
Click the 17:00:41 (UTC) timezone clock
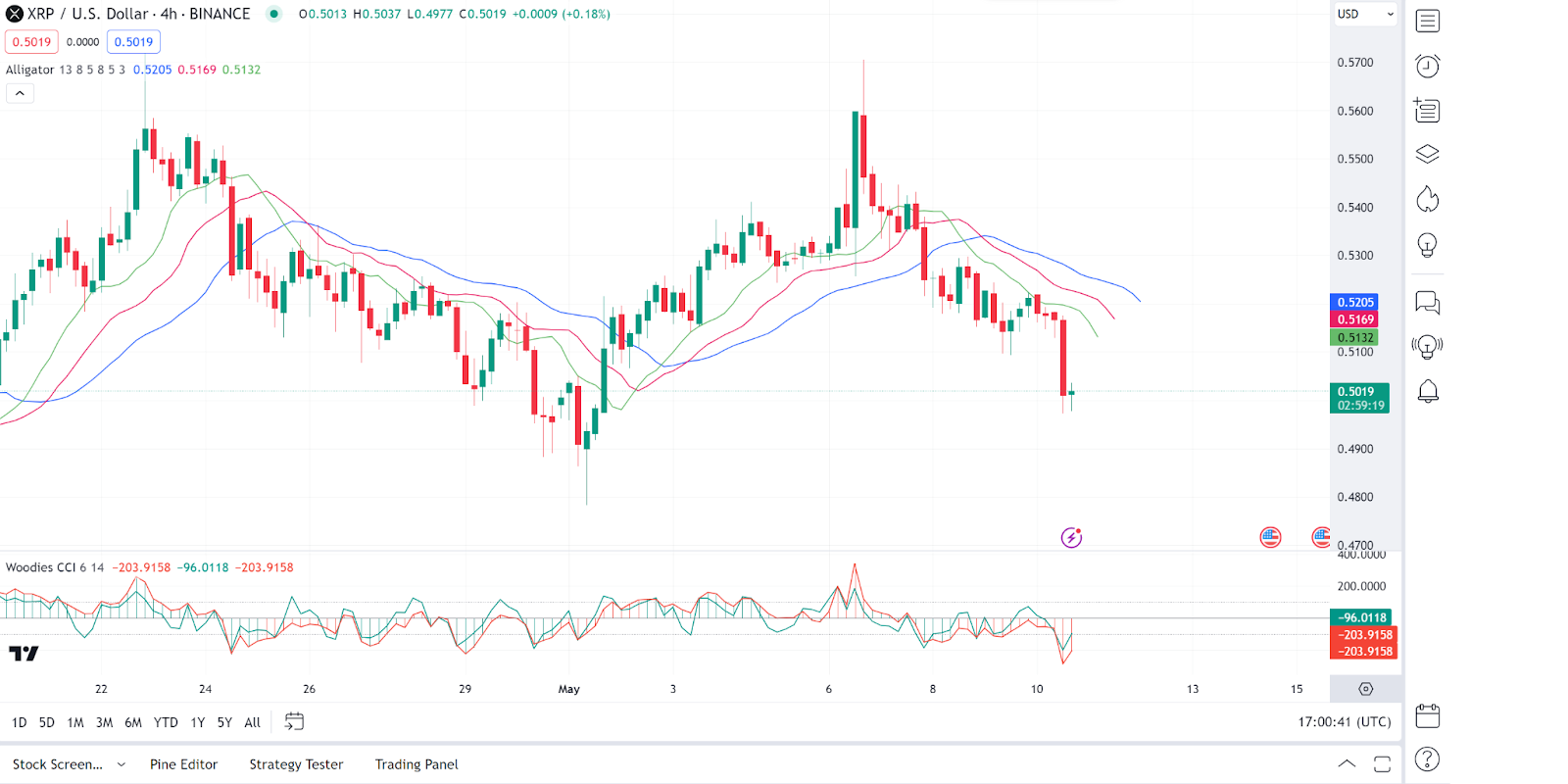click(1345, 722)
